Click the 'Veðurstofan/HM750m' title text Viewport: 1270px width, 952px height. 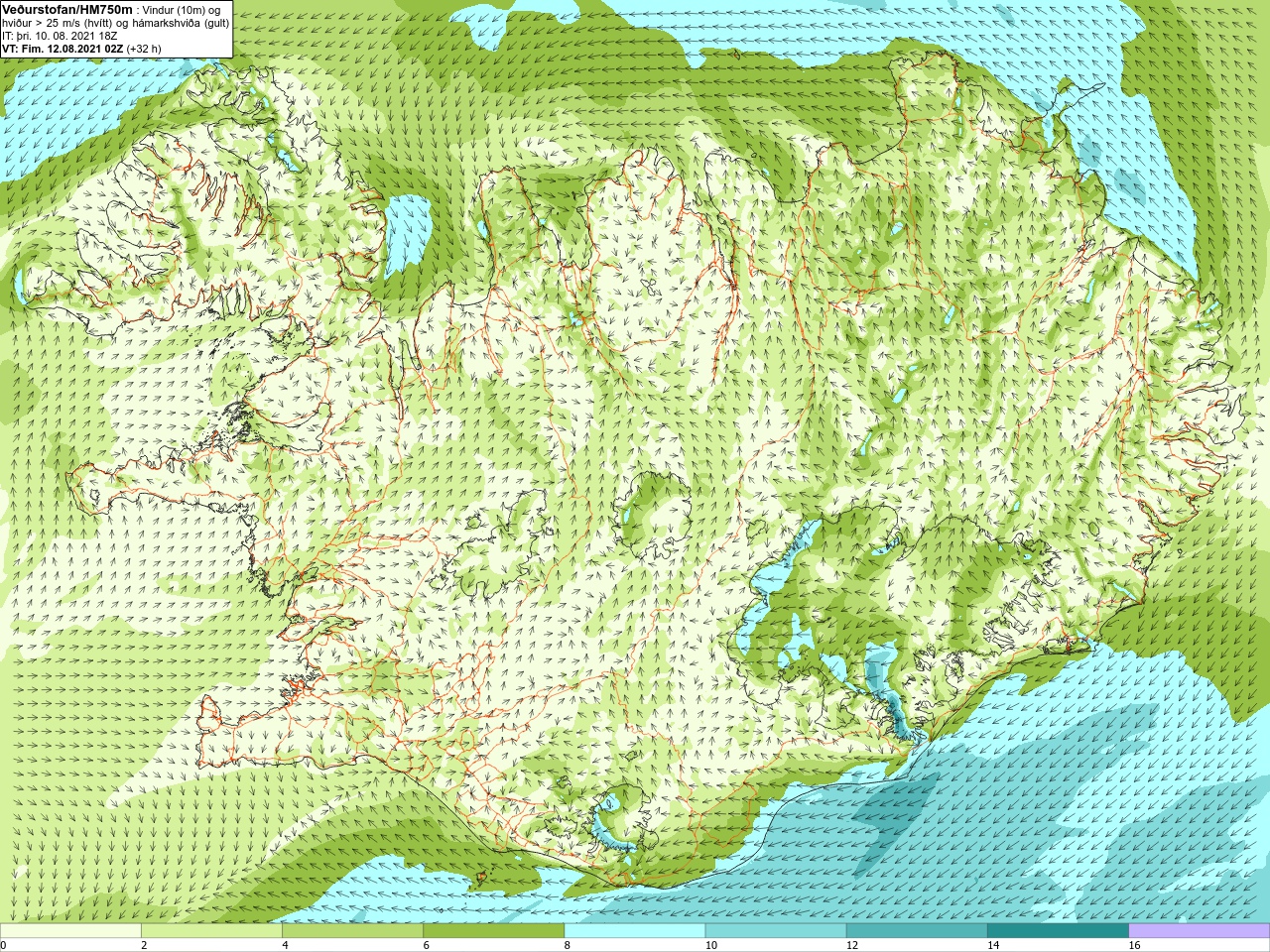[67, 9]
